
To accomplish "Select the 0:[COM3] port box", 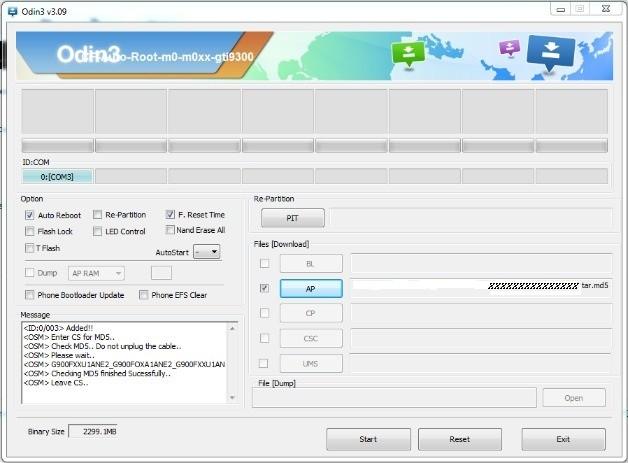I will click(57, 177).
